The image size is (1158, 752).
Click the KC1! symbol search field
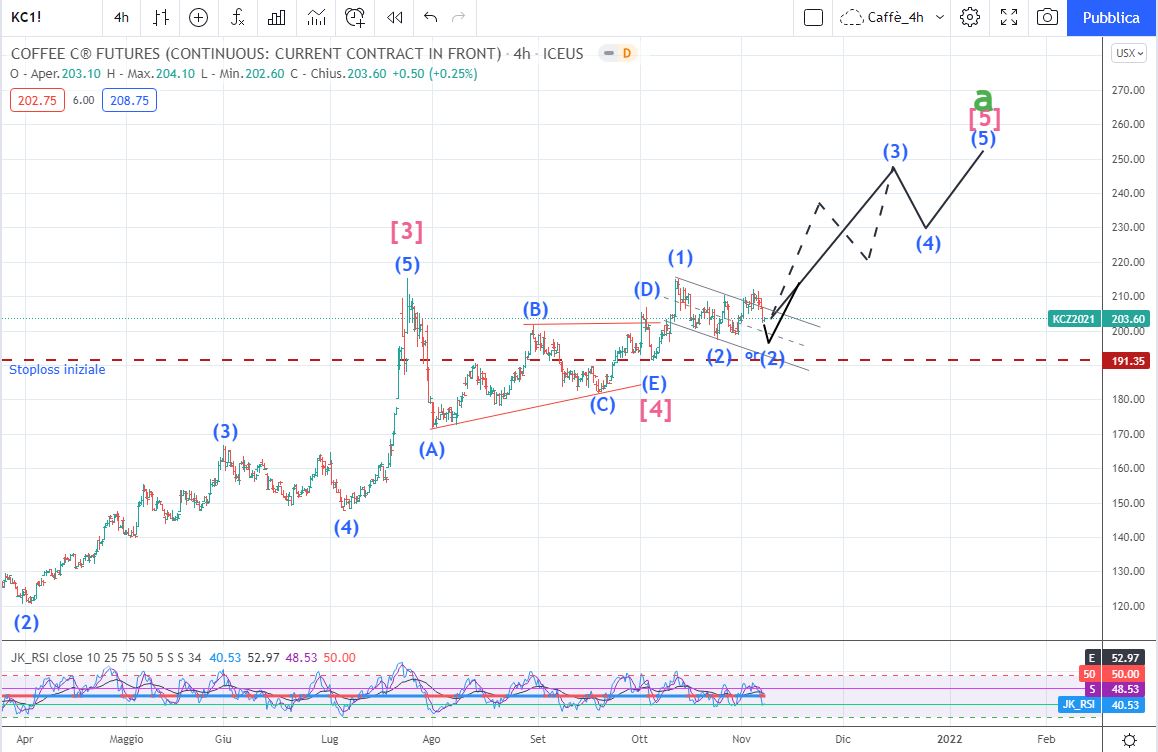coord(27,17)
